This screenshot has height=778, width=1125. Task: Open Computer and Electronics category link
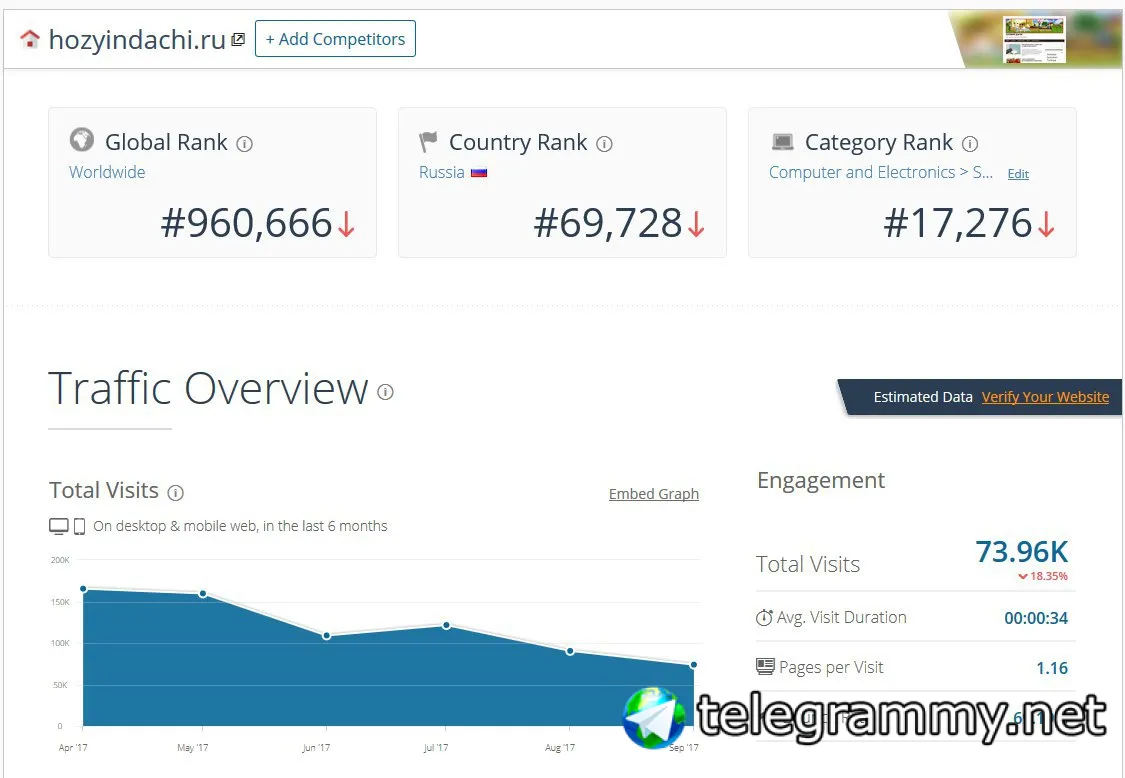coord(881,172)
